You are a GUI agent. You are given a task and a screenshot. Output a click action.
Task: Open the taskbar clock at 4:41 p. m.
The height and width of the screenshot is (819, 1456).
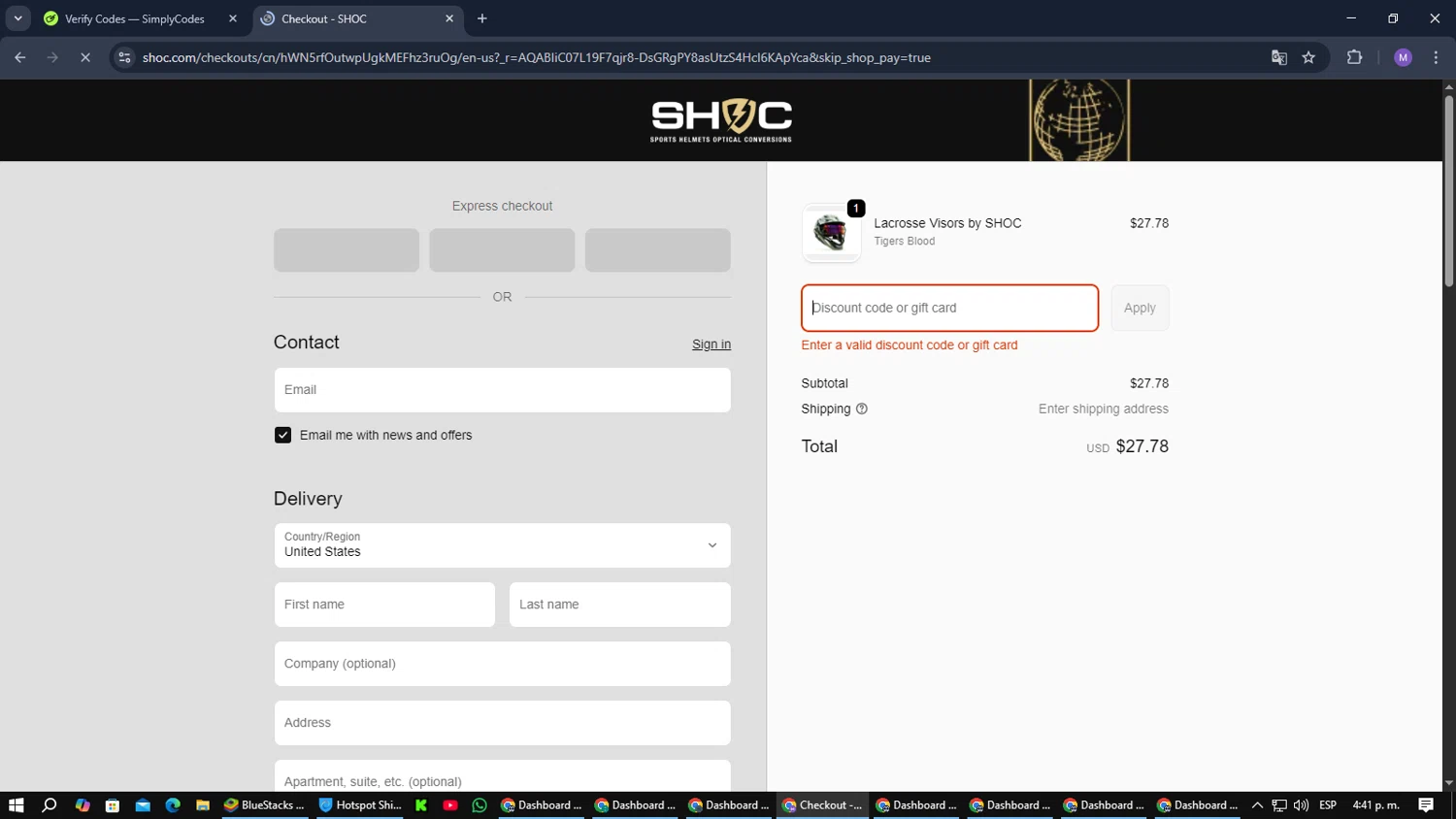1375,805
